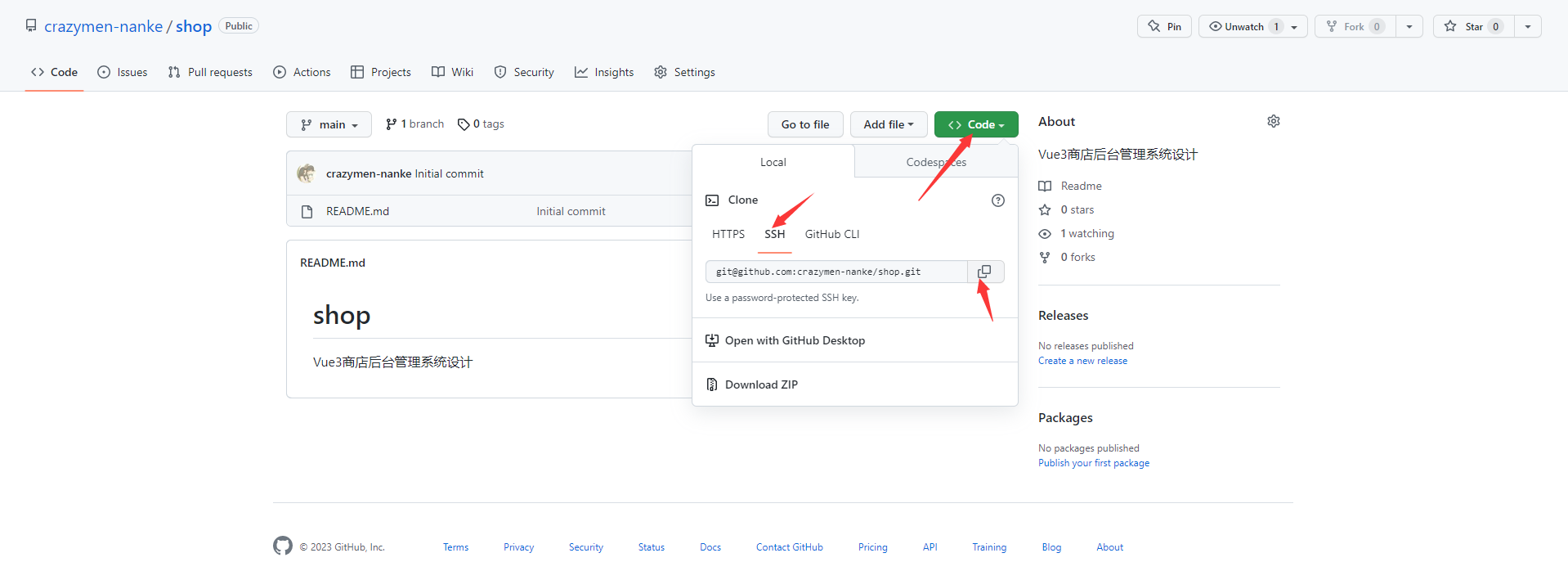Select the HTTPS clone option
1568x562 pixels.
[x=728, y=234]
